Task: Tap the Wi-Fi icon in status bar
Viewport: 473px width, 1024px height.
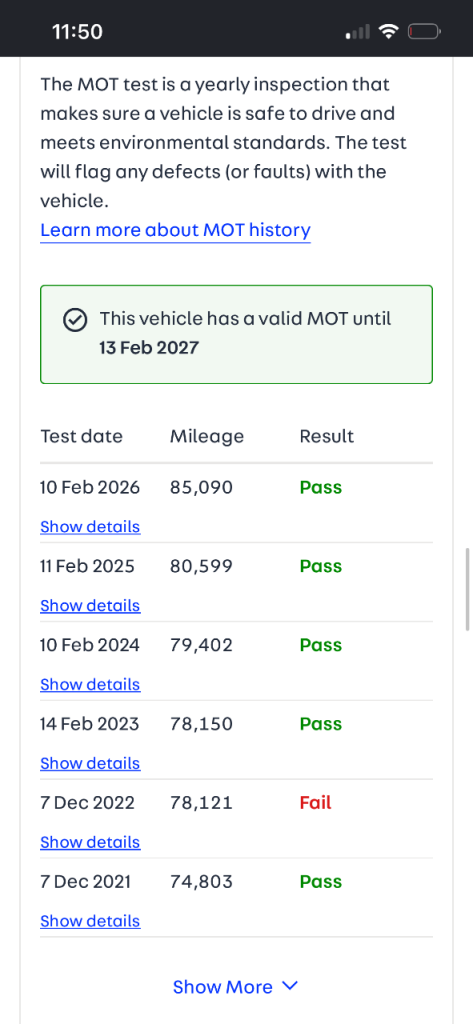Action: pyautogui.click(x=390, y=31)
